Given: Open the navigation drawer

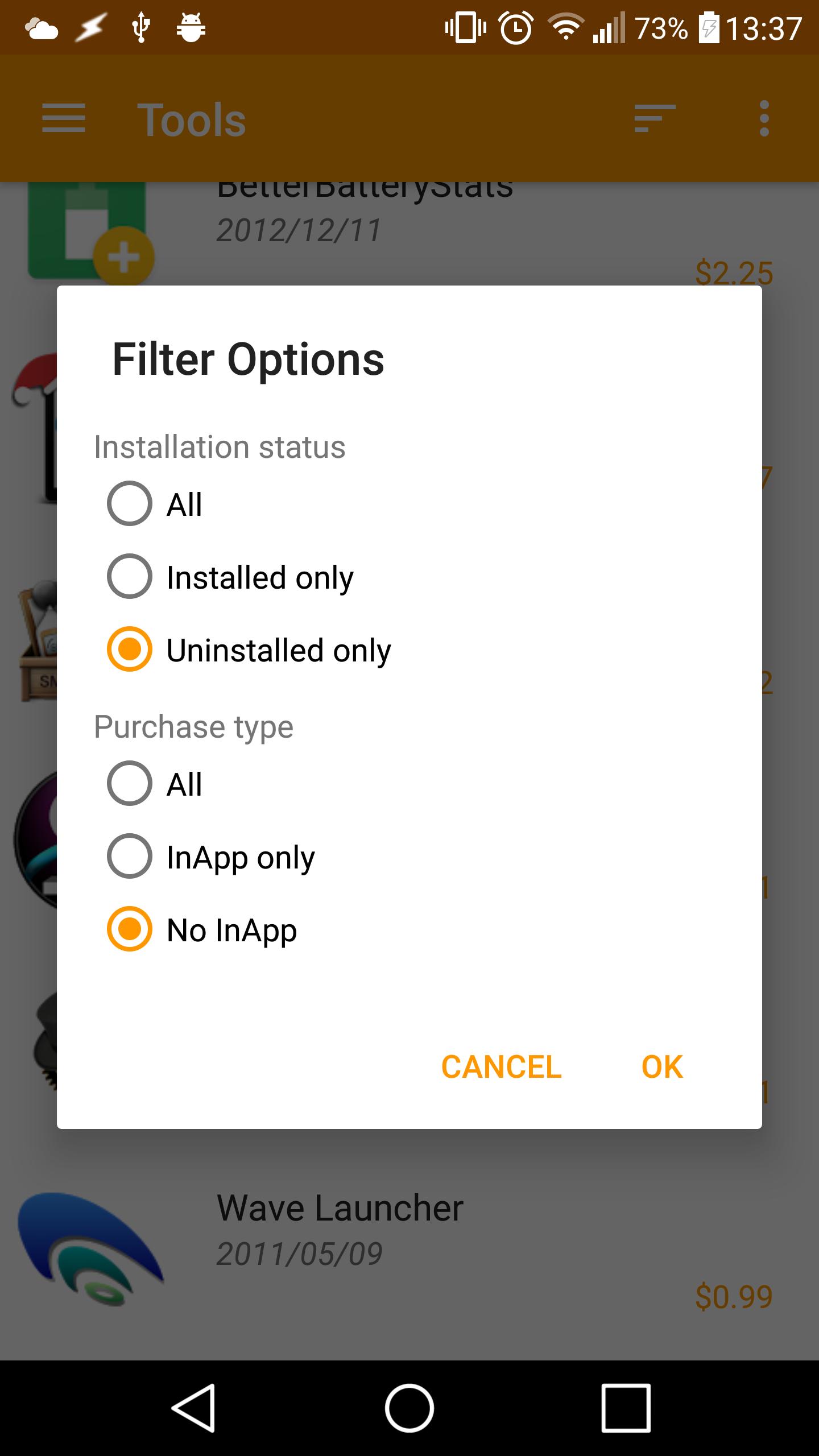Looking at the screenshot, I should [64, 118].
